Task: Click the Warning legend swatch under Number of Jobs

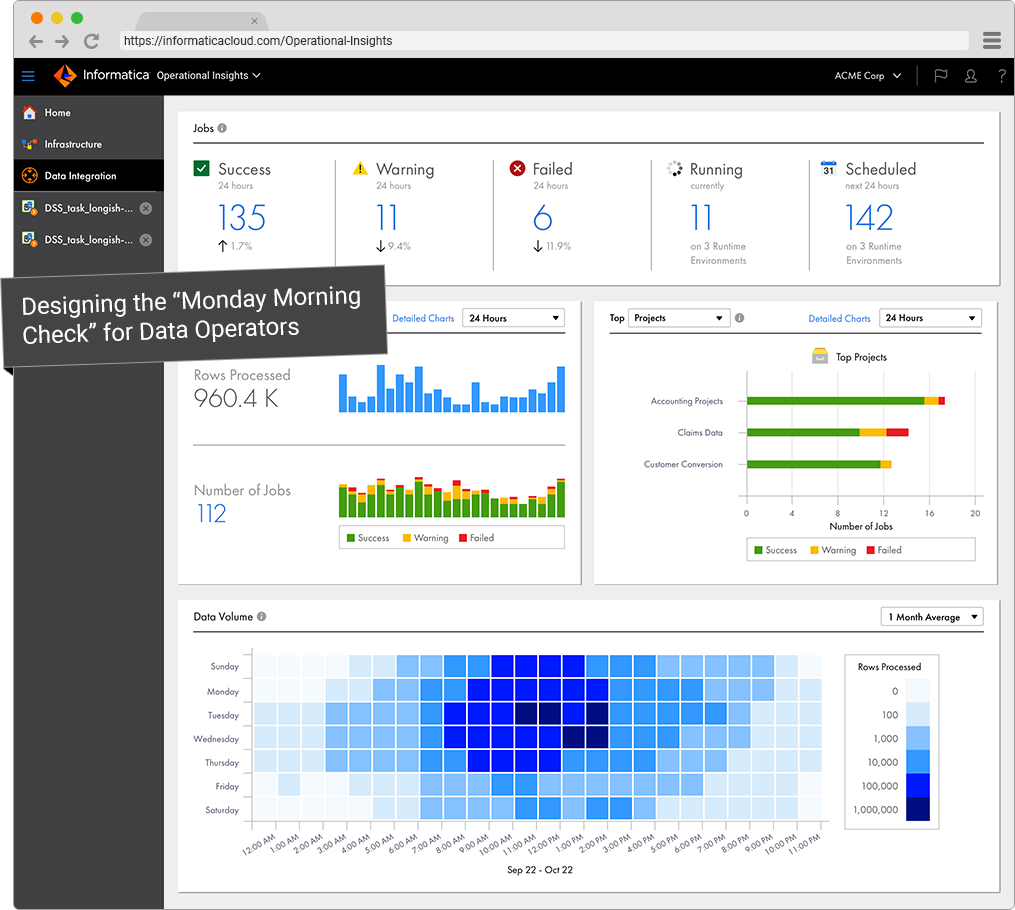Action: tap(407, 538)
